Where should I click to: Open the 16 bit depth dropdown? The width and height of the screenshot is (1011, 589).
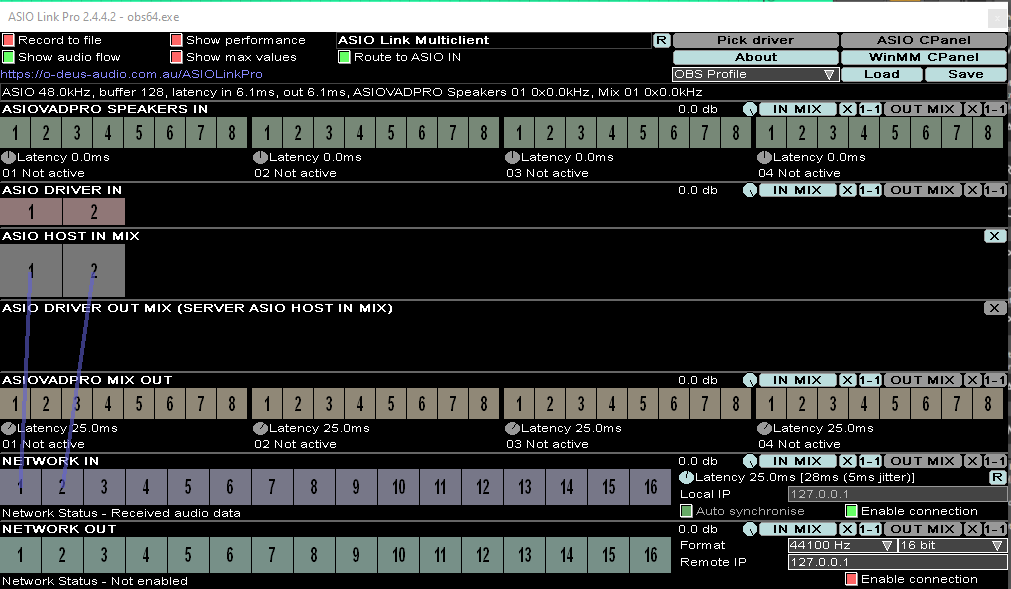(950, 545)
